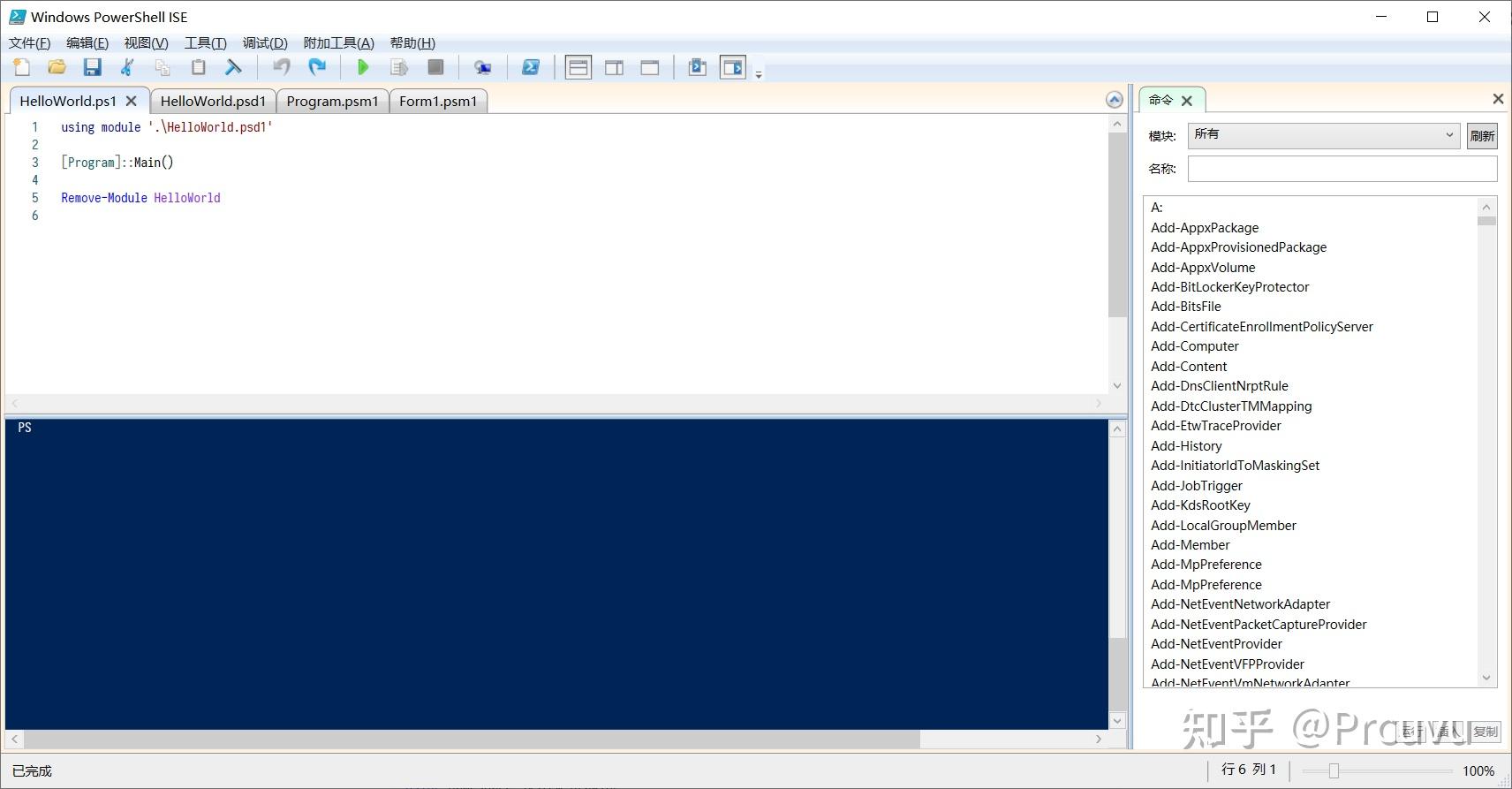
Task: Redo the edit using the blue arrow icon
Action: click(x=317, y=67)
